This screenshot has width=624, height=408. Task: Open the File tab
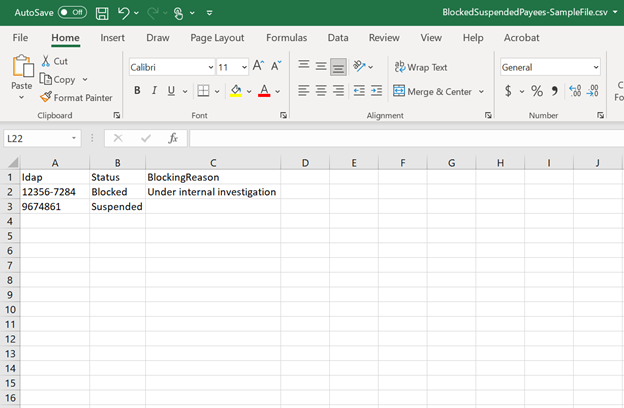point(20,38)
